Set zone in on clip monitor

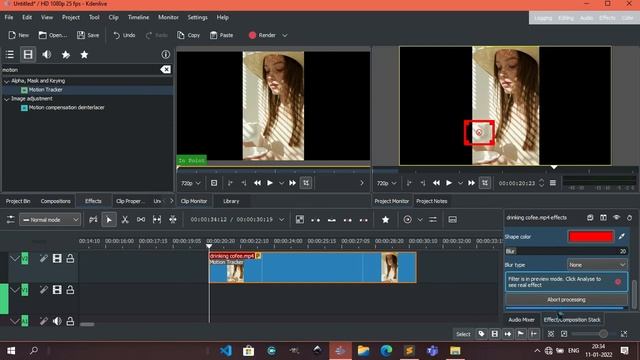[230, 183]
